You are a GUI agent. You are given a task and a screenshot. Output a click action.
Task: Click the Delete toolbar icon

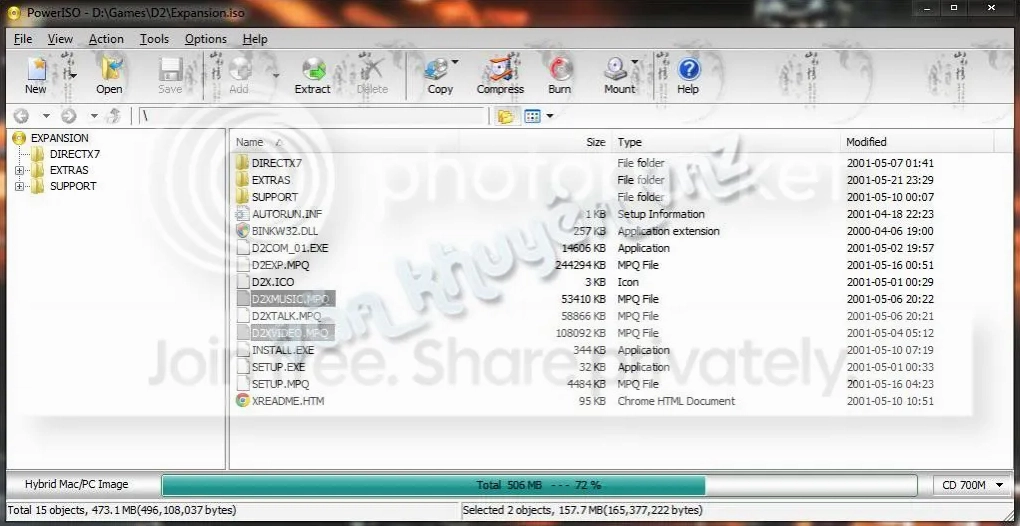tap(372, 68)
